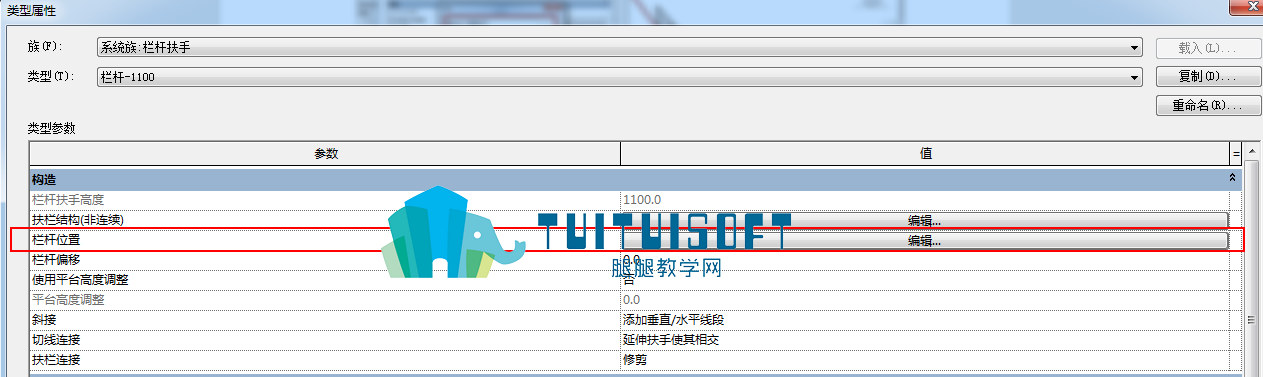Click the 编辑 button for 扶栏结构(非连续)

pyautogui.click(x=925, y=220)
